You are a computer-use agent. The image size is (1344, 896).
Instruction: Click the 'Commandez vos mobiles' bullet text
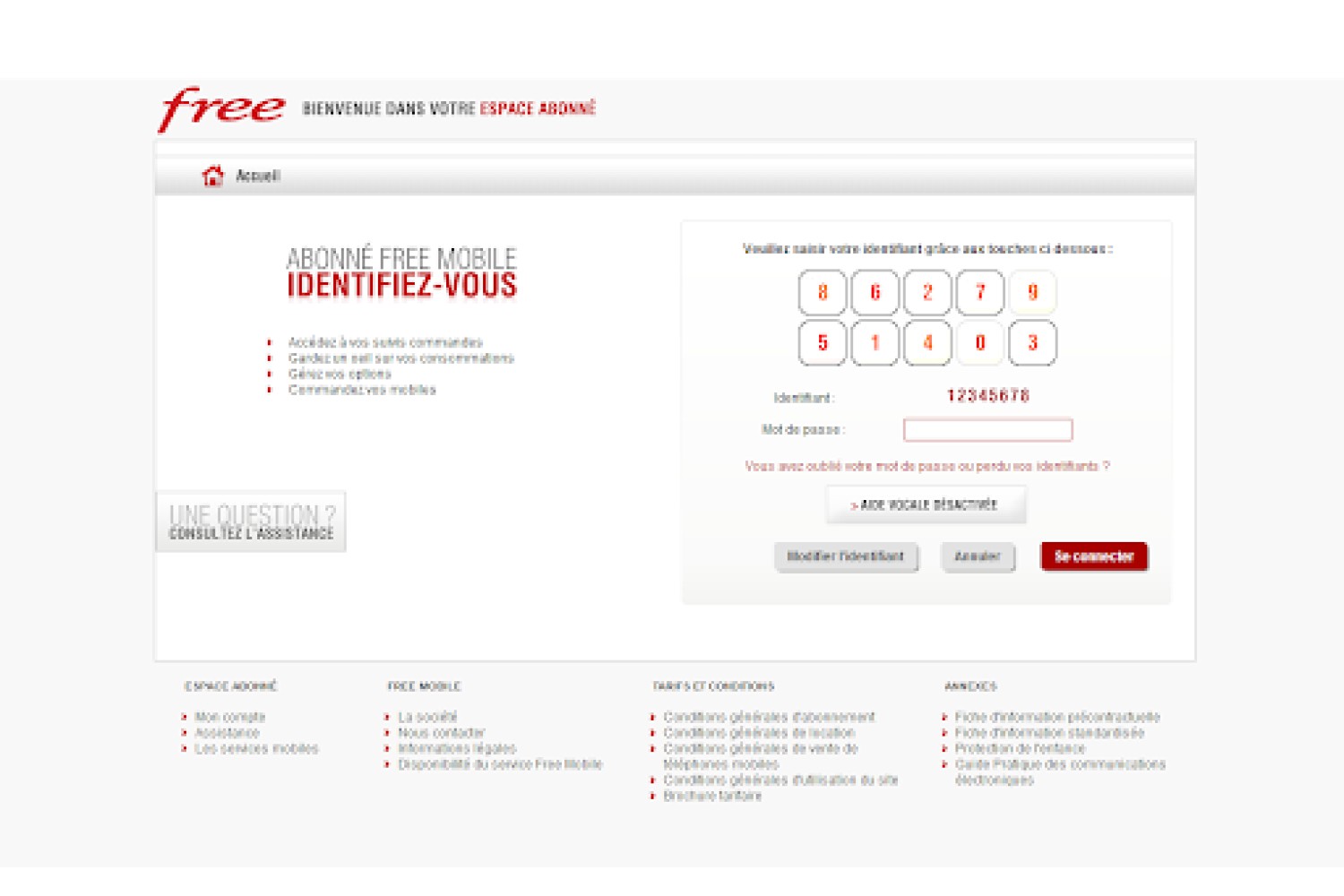(x=362, y=390)
